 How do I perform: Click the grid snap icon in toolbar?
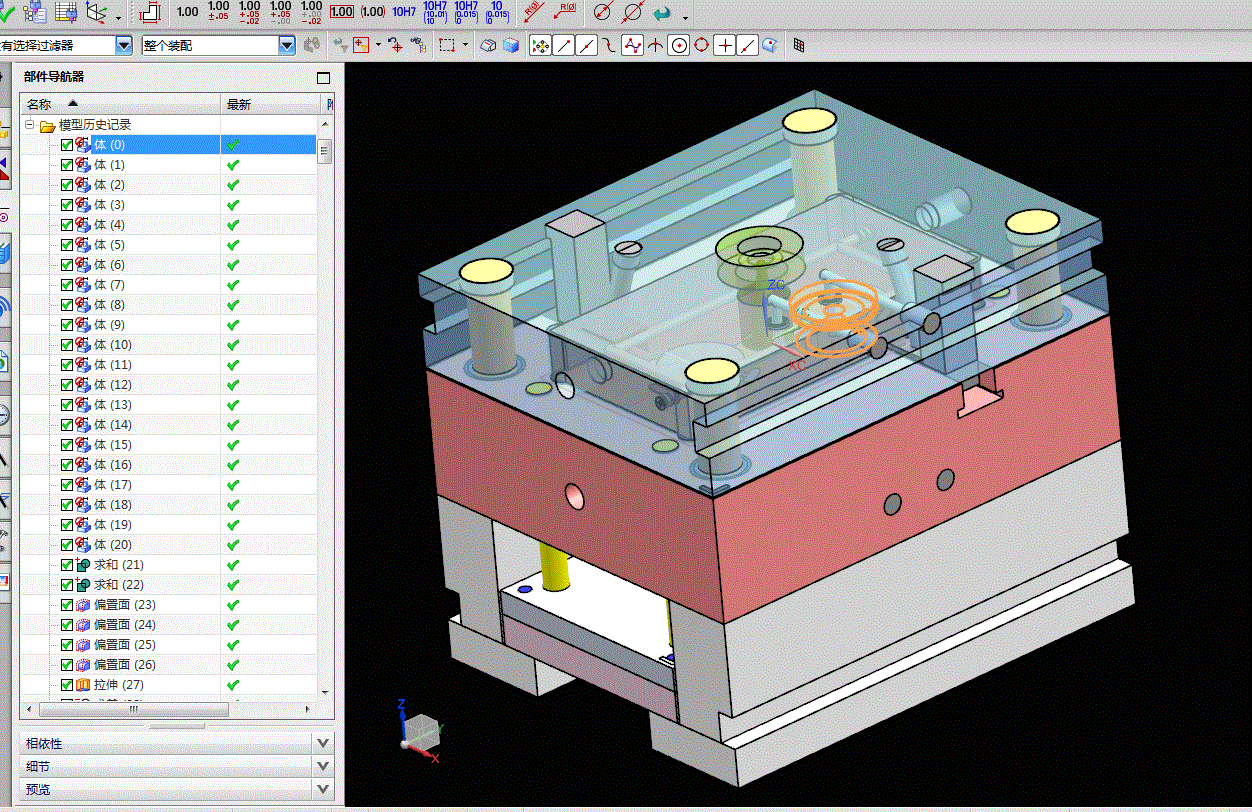(x=799, y=45)
